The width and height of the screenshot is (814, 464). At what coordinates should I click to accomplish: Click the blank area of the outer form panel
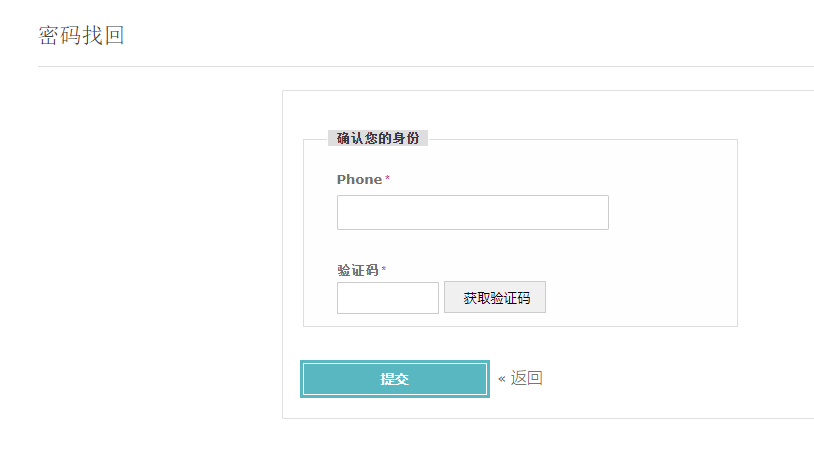click(649, 374)
